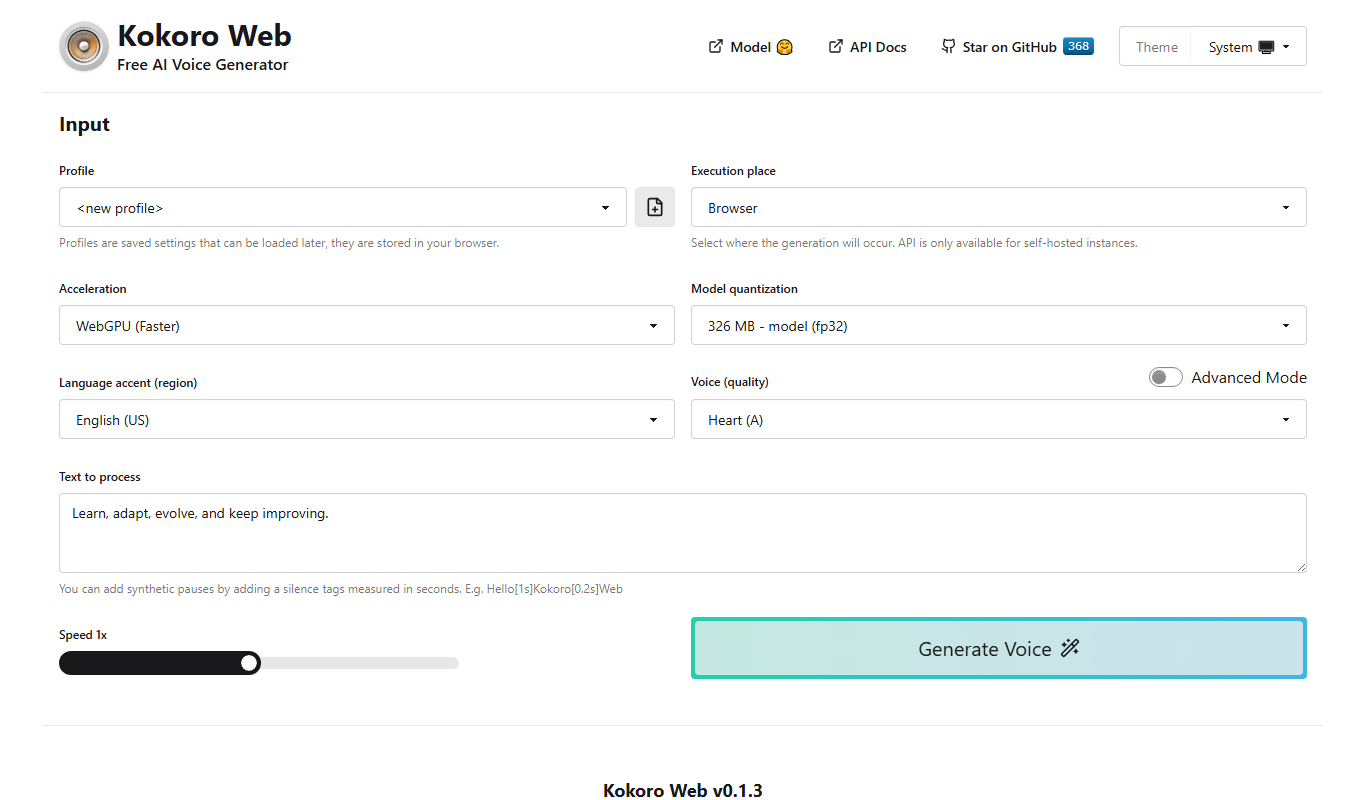The image size is (1366, 800).
Task: Click the Theme label
Action: click(1156, 47)
